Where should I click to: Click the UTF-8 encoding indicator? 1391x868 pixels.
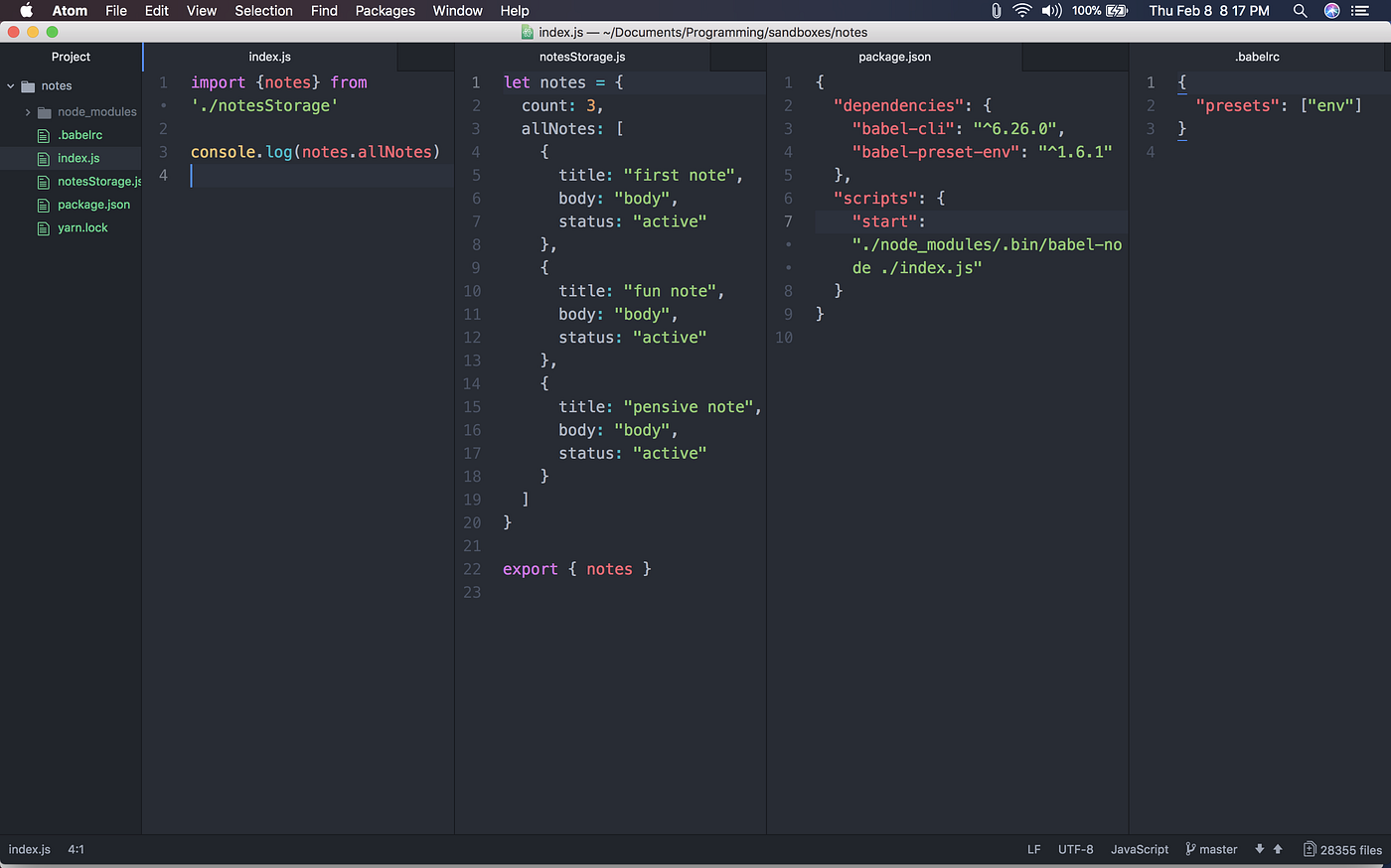pos(1075,849)
